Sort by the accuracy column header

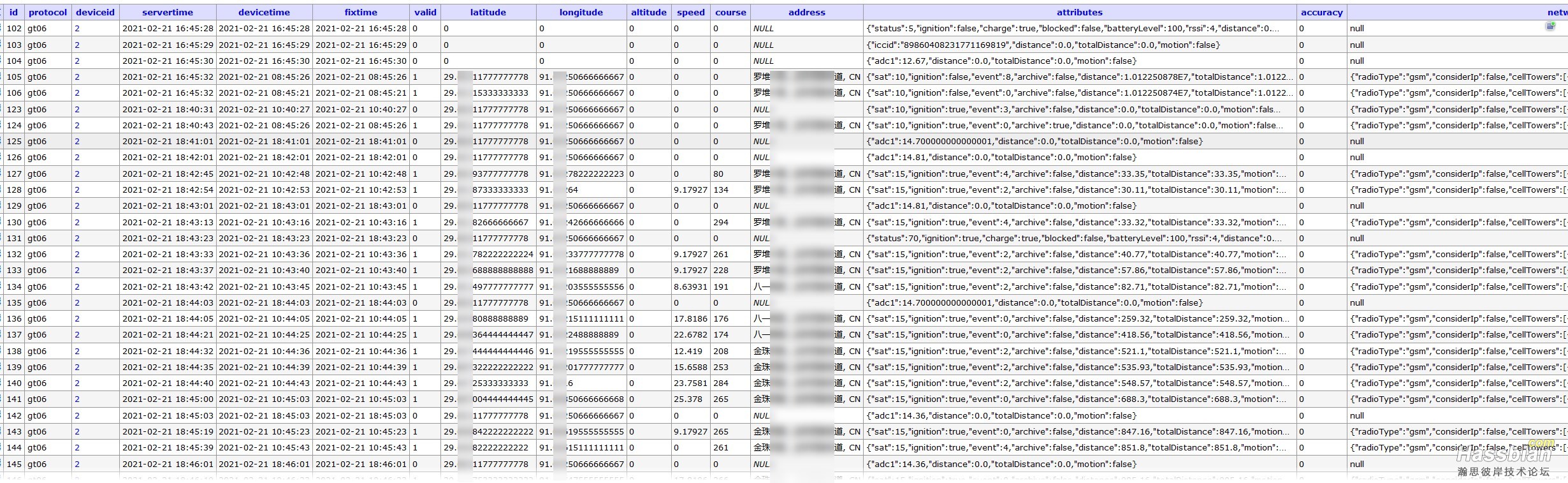(1322, 12)
